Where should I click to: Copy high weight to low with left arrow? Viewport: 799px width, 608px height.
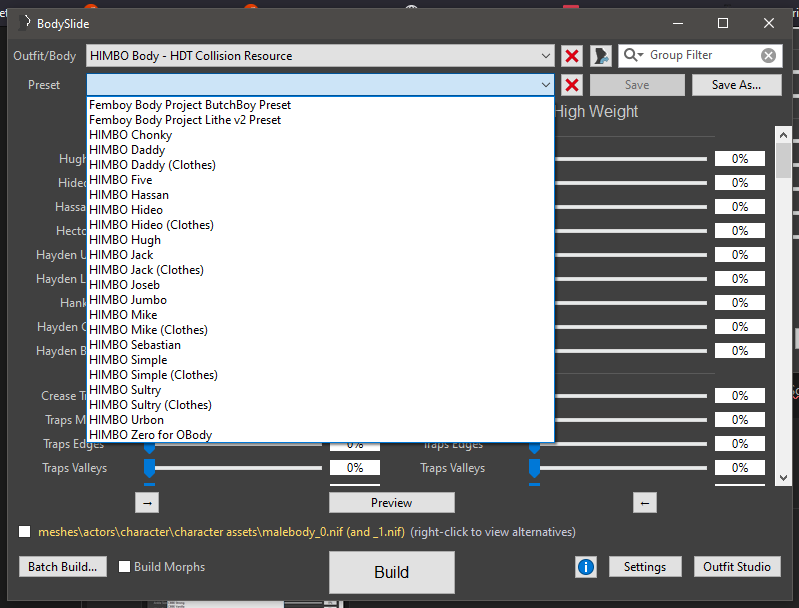point(645,503)
